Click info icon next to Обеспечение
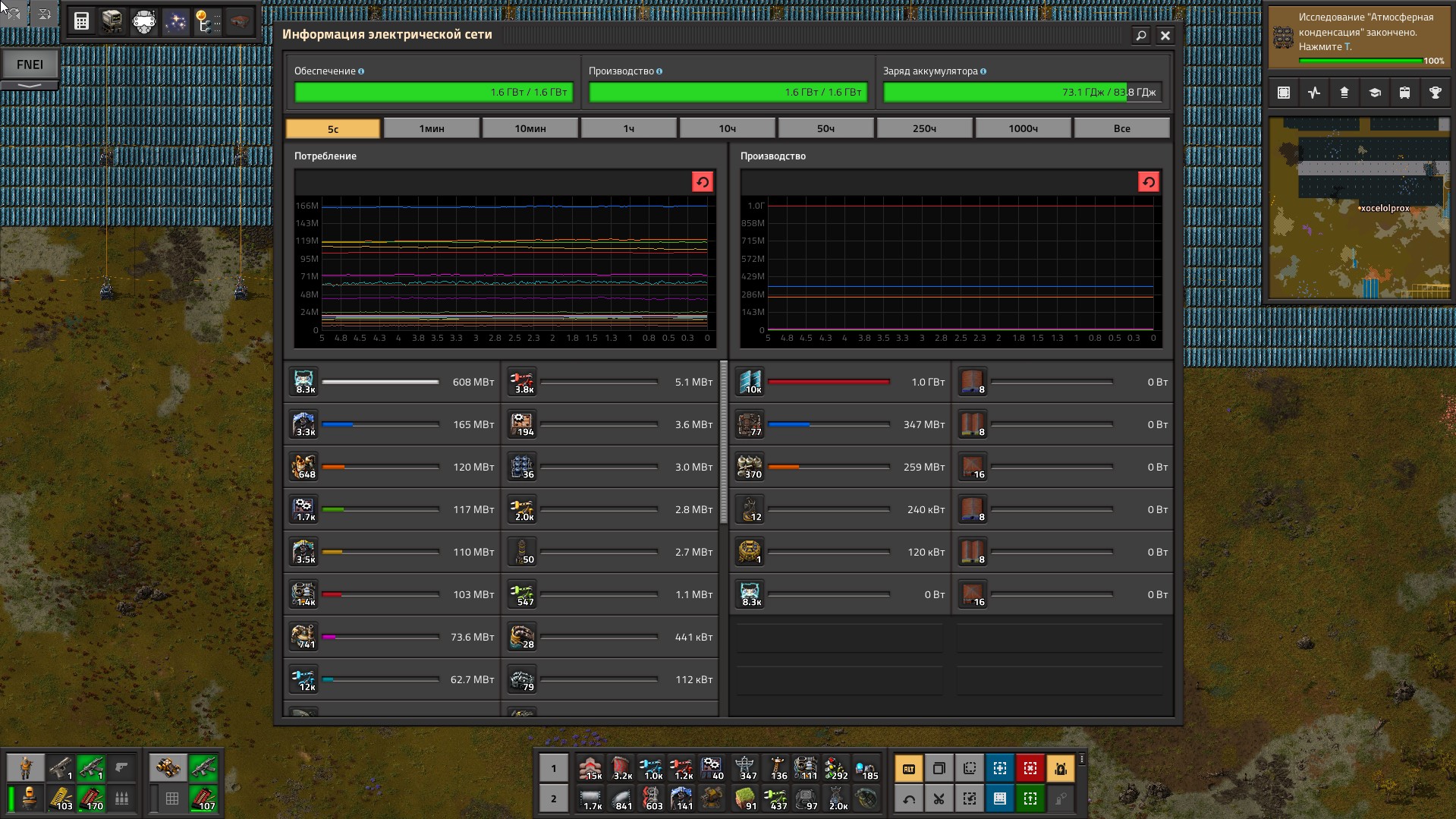This screenshot has width=1456, height=819. [x=361, y=71]
